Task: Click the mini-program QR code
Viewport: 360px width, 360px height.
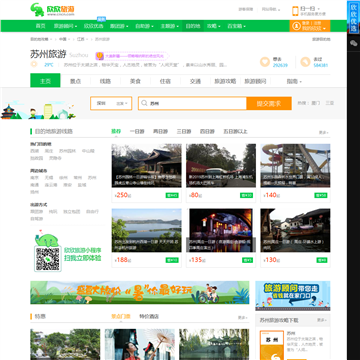Action: (48, 259)
